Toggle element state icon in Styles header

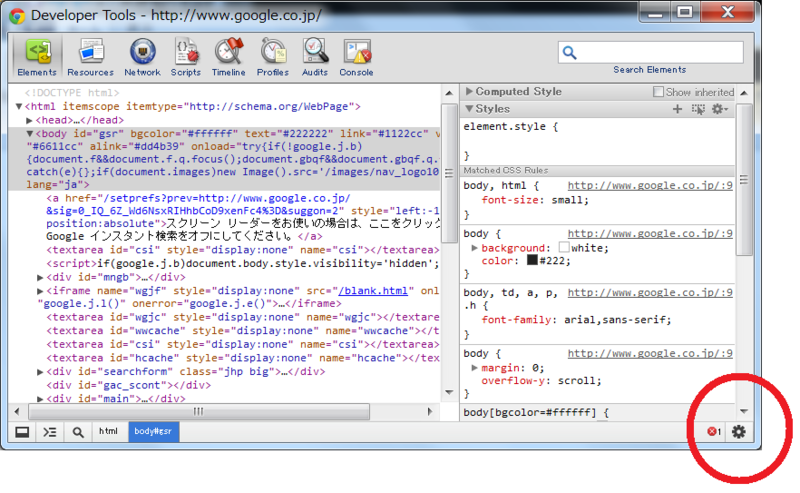pyautogui.click(x=698, y=109)
